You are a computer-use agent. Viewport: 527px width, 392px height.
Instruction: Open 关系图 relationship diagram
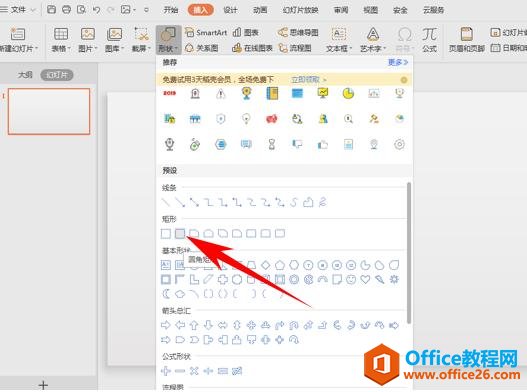pos(202,48)
